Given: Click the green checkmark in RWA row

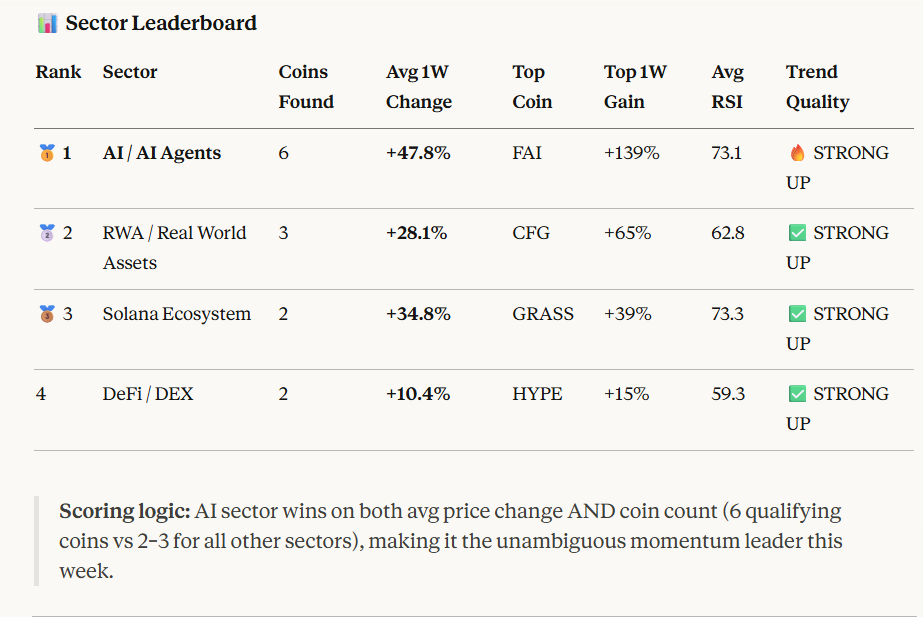Looking at the screenshot, I should [797, 234].
